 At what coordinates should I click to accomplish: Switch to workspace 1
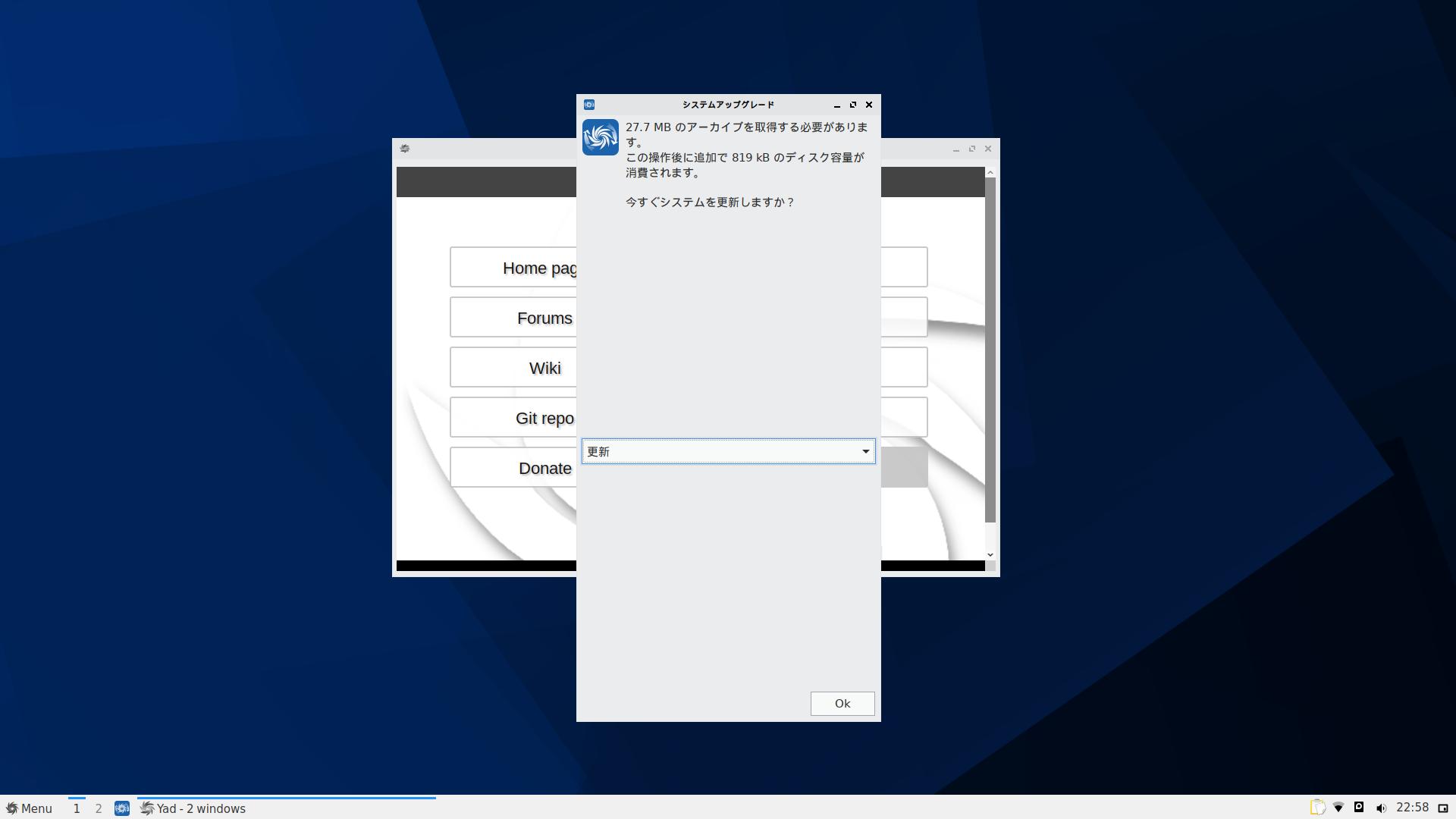[77, 808]
